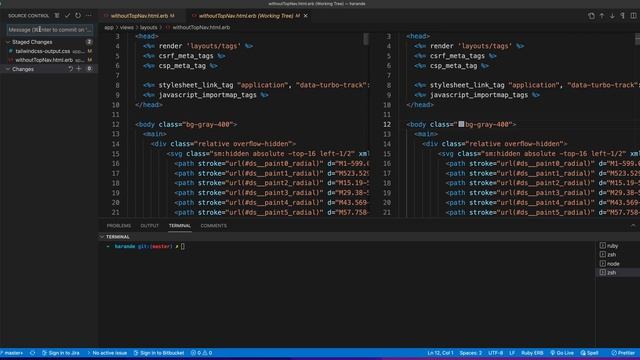Image resolution: width=640 pixels, height=360 pixels.
Task: Click withoutTopNav.html.erb breadcrumb item
Action: (201, 27)
